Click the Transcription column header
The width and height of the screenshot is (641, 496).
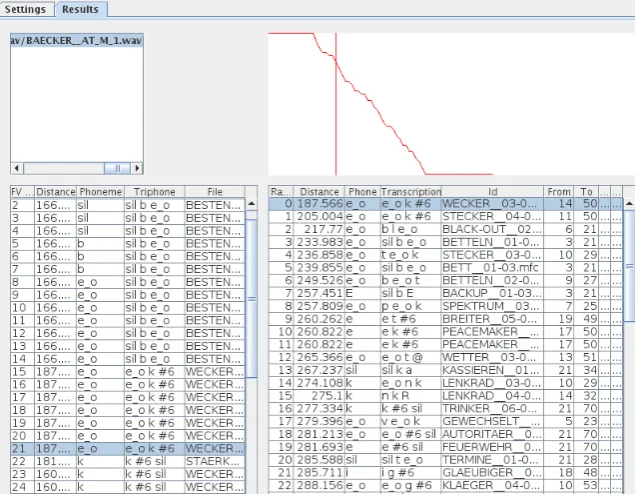pos(411,192)
